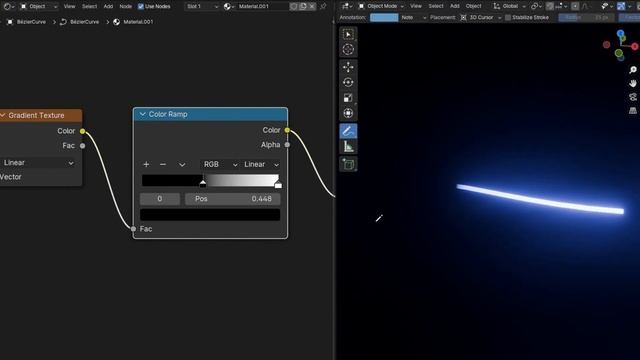
Task: Click Color Ramp Color output socket
Action: point(287,130)
